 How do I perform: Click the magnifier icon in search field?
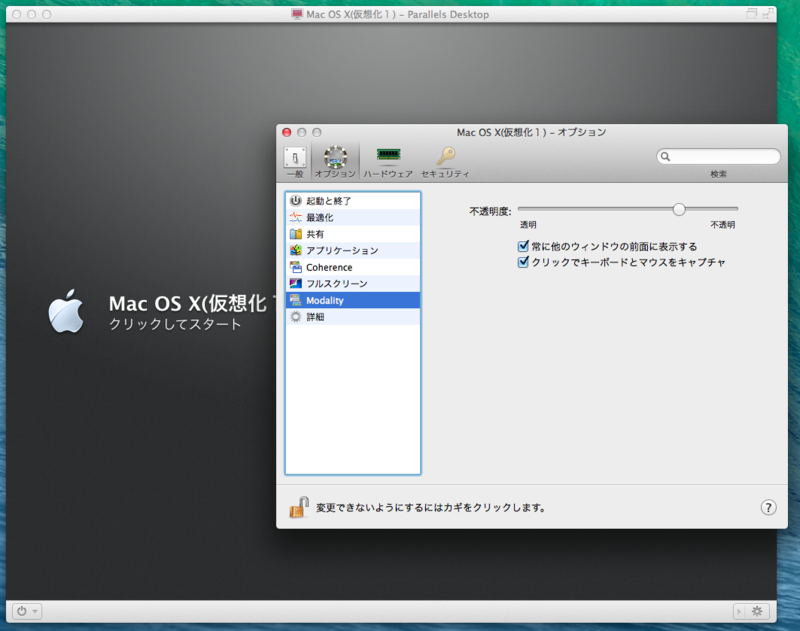click(x=665, y=157)
